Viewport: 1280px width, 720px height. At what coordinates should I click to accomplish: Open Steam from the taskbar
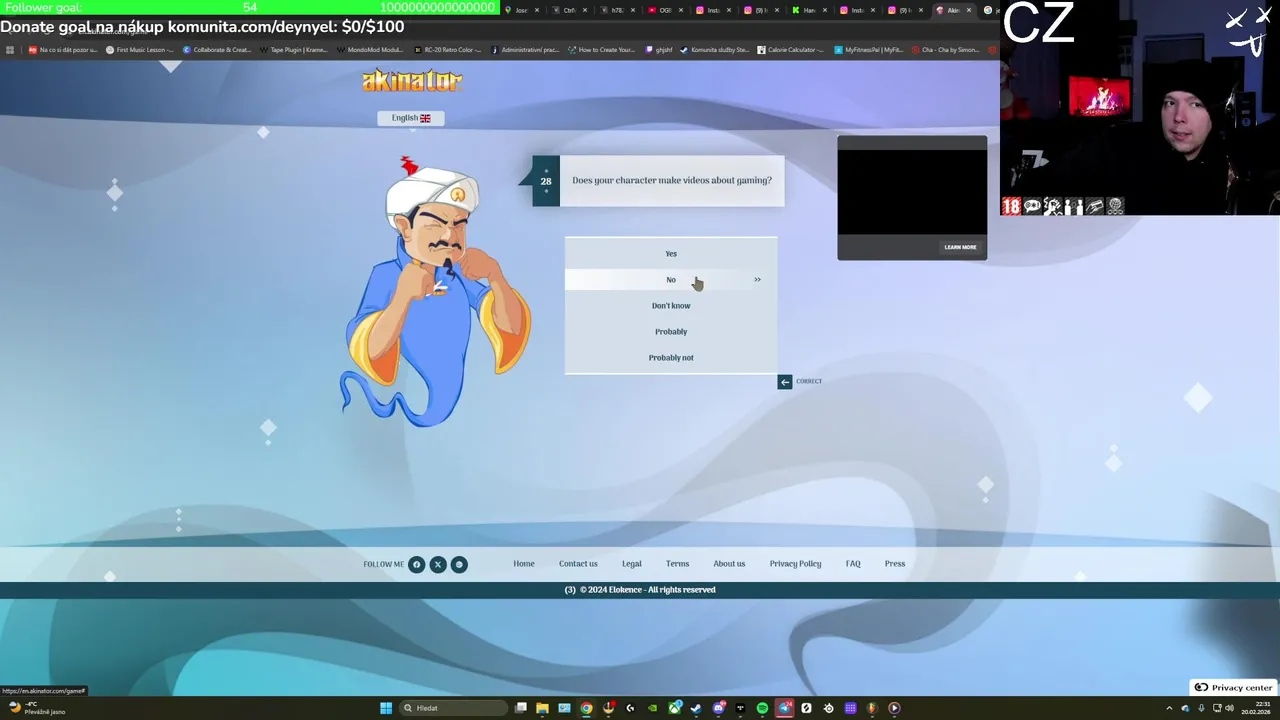pyautogui.click(x=696, y=708)
